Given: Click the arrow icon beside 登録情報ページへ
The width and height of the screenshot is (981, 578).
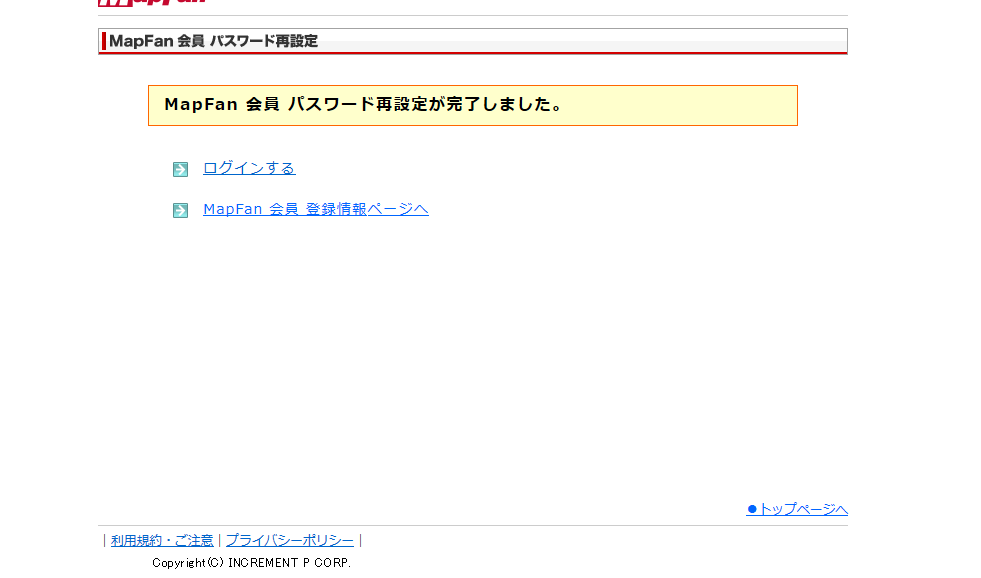Looking at the screenshot, I should (180, 210).
